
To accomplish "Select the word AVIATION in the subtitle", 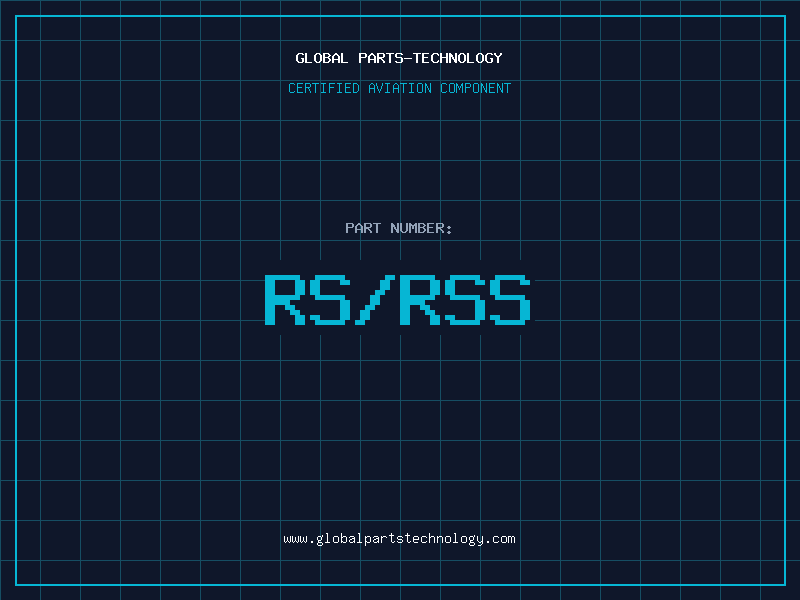I will click(399, 89).
